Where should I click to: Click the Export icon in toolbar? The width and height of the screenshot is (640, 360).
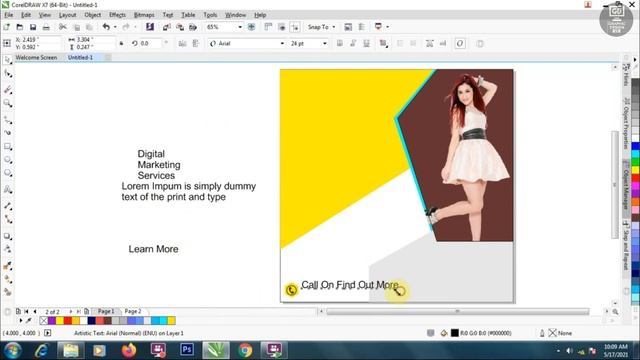point(180,27)
